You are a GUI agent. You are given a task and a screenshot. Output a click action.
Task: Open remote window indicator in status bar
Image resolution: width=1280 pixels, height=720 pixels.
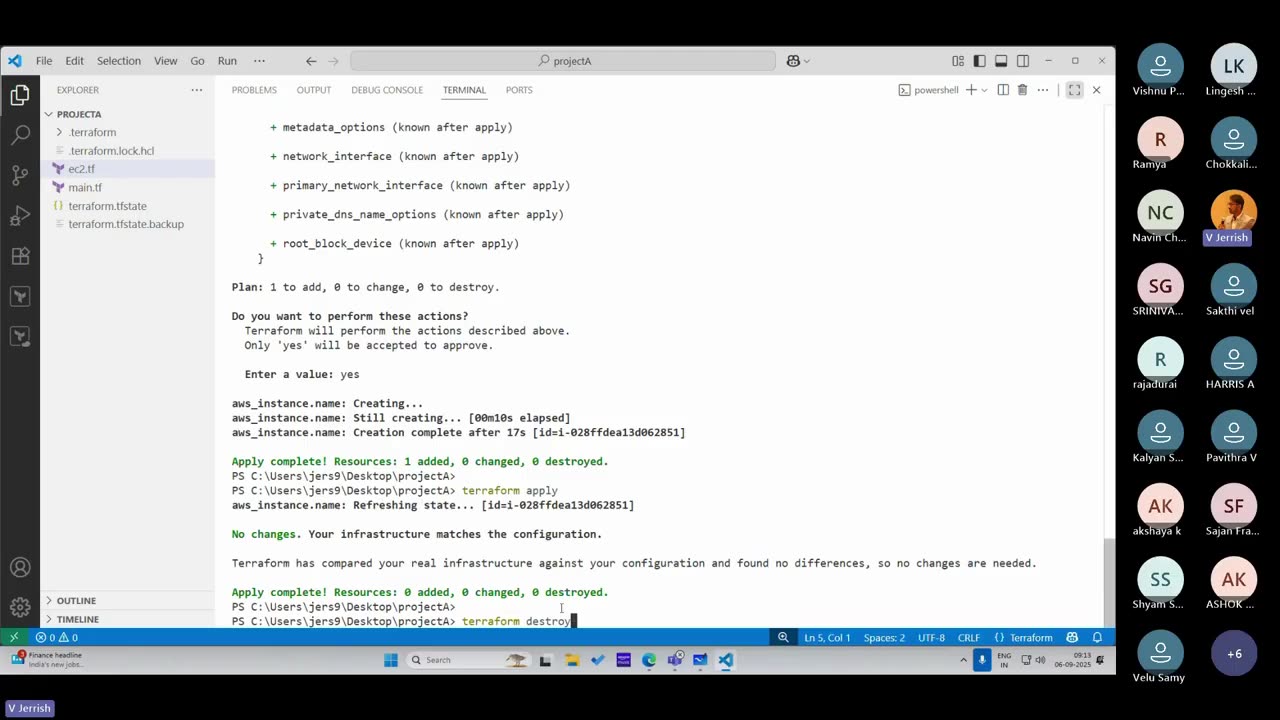click(14, 637)
